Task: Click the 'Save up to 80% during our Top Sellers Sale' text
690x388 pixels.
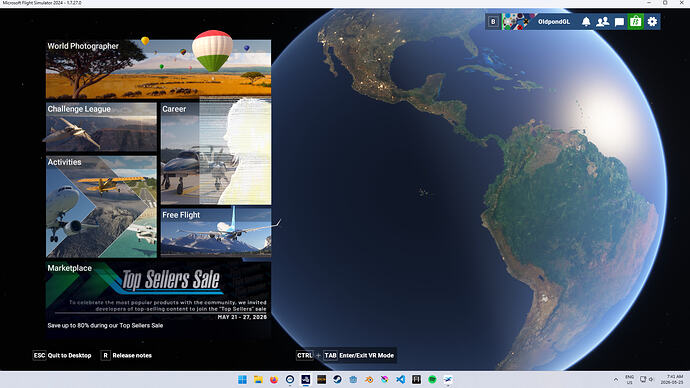Action: [105, 326]
